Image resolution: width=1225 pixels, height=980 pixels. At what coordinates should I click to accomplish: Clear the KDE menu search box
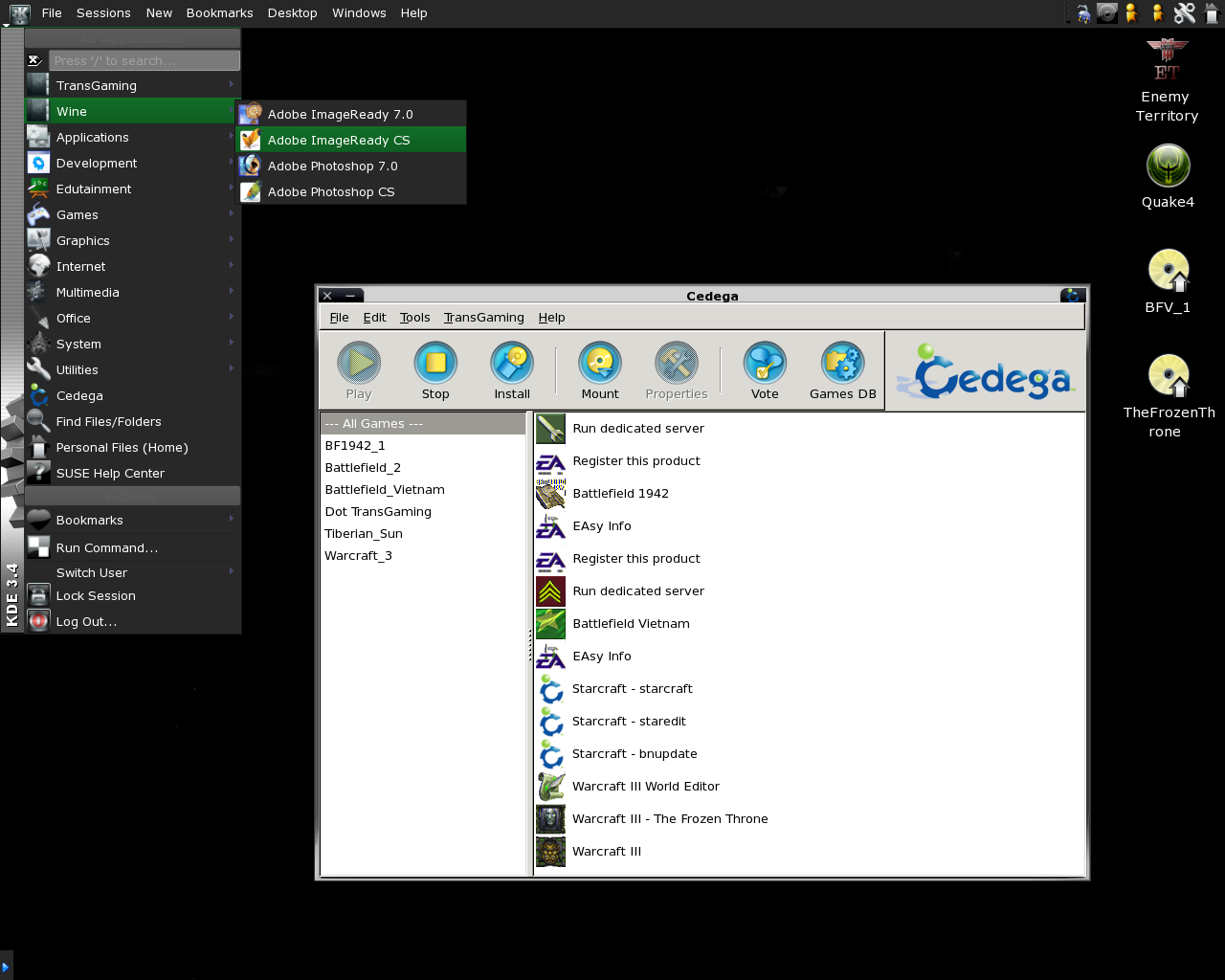35,60
